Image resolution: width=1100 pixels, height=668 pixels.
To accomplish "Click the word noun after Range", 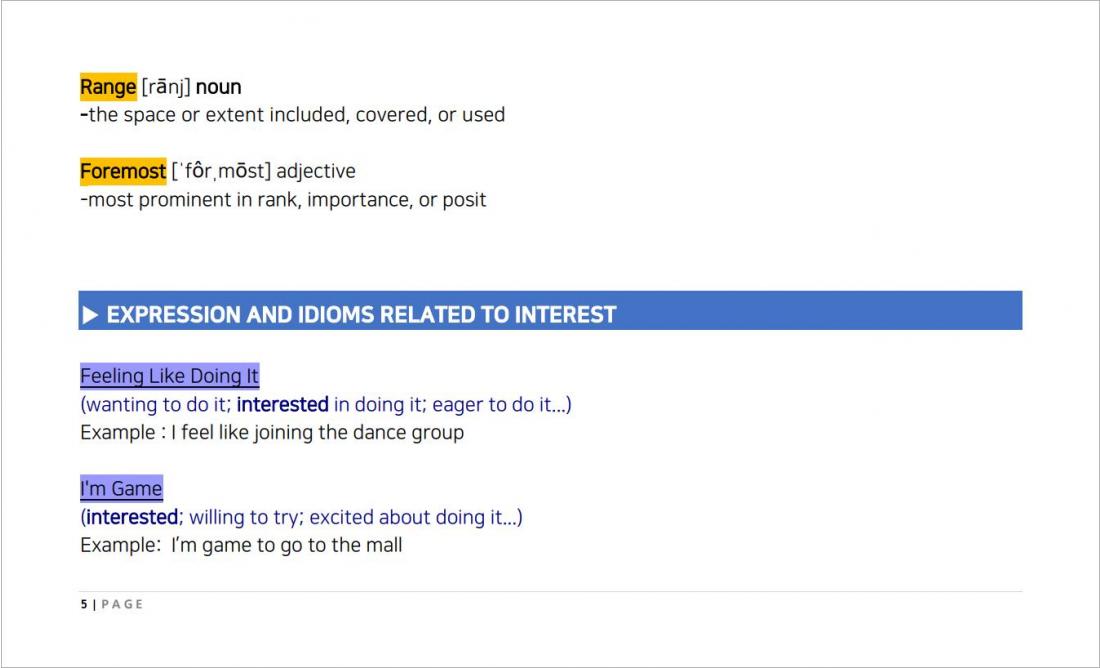I will pos(219,87).
